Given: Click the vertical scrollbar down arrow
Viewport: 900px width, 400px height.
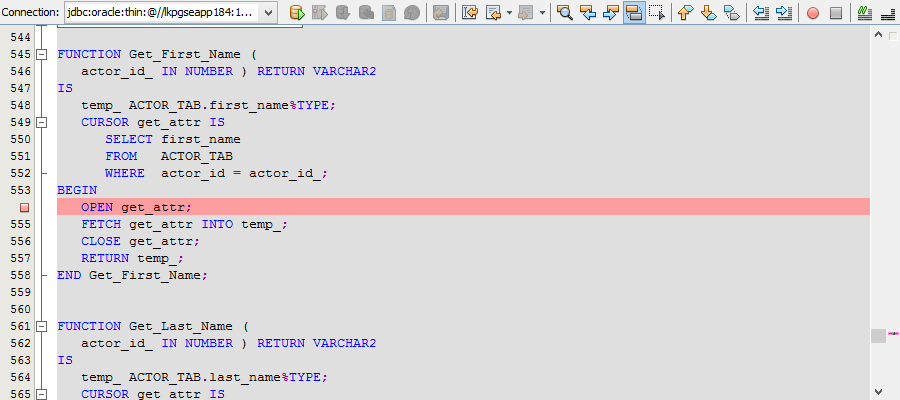Looking at the screenshot, I should [x=878, y=391].
